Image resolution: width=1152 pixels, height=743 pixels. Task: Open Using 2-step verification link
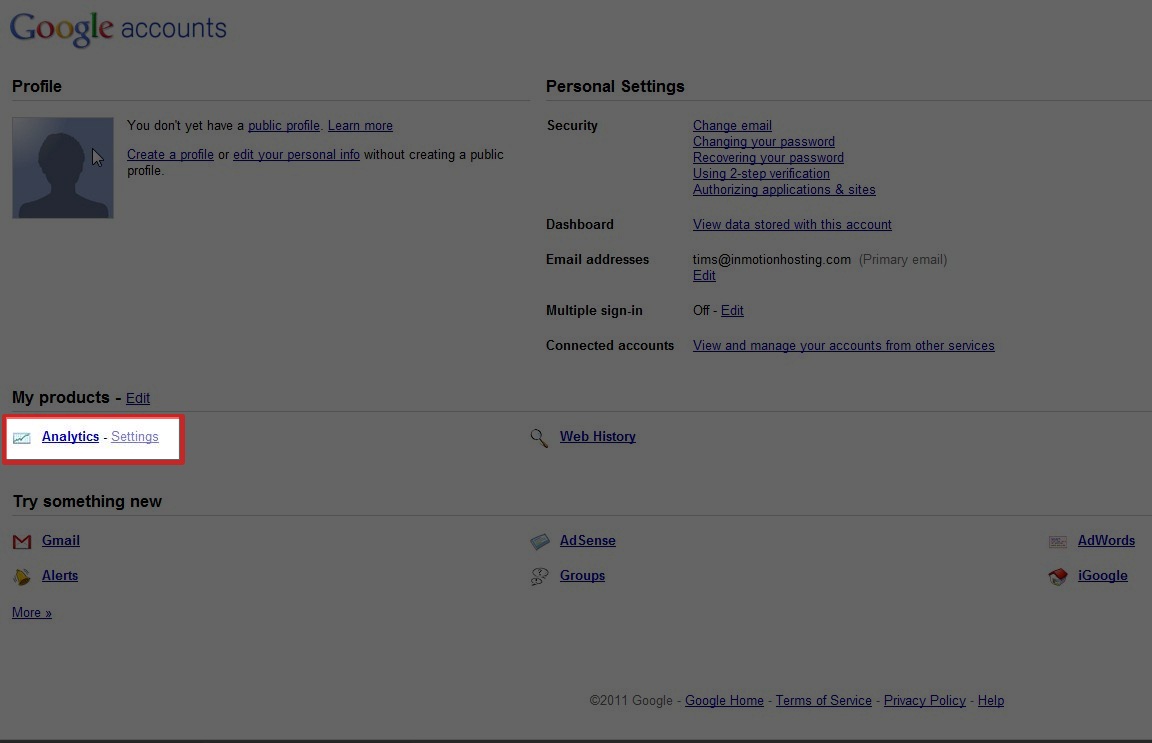click(x=761, y=173)
